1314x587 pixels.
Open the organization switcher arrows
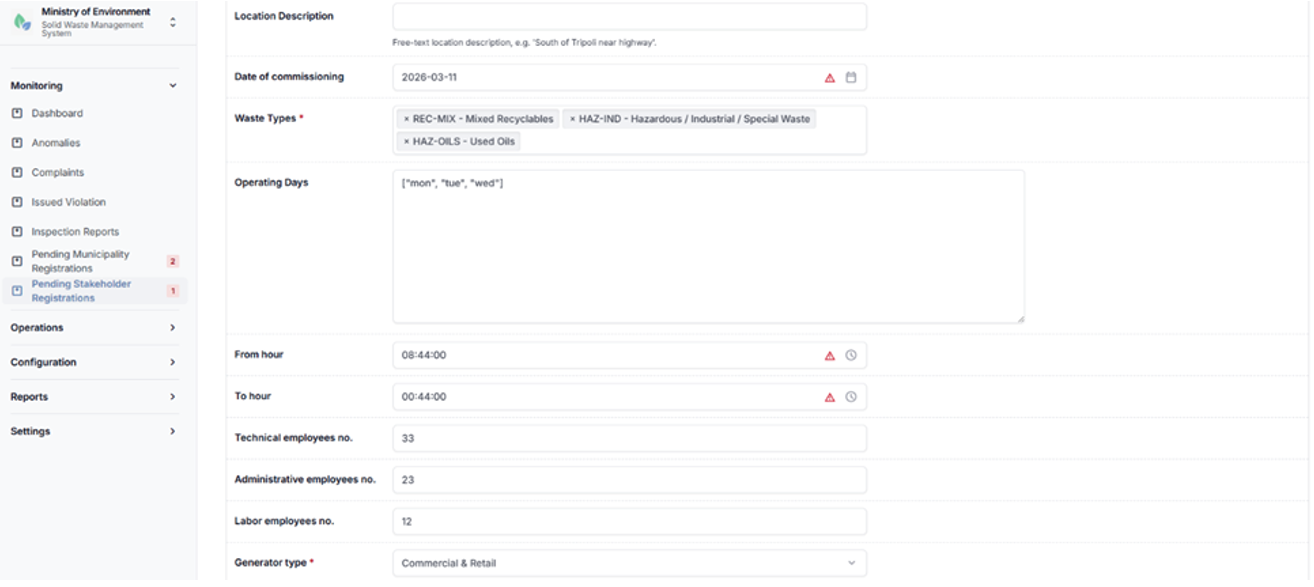pos(172,22)
